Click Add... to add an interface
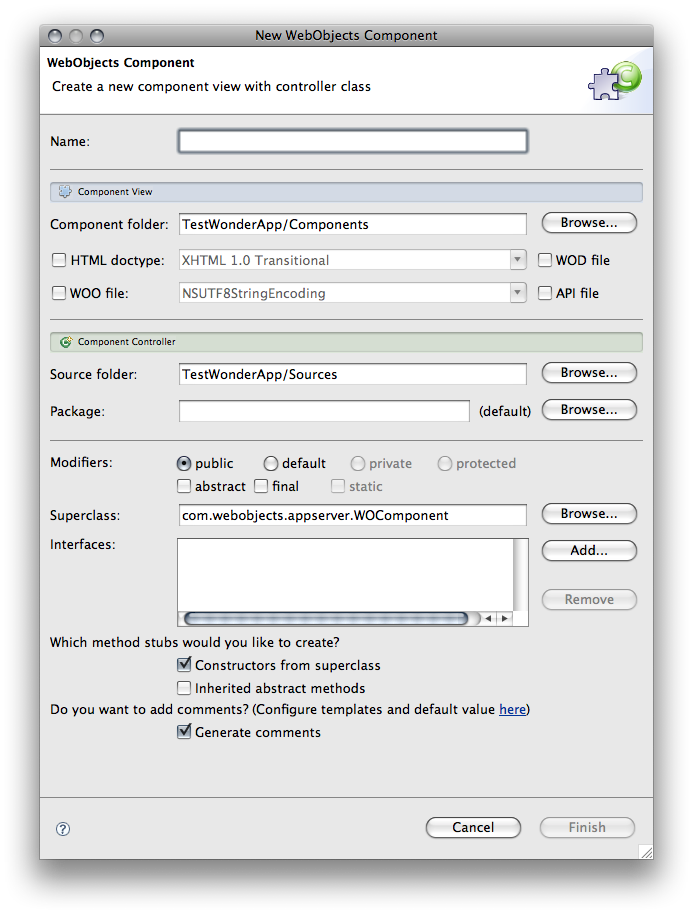Image resolution: width=693 pixels, height=914 pixels. 589,550
